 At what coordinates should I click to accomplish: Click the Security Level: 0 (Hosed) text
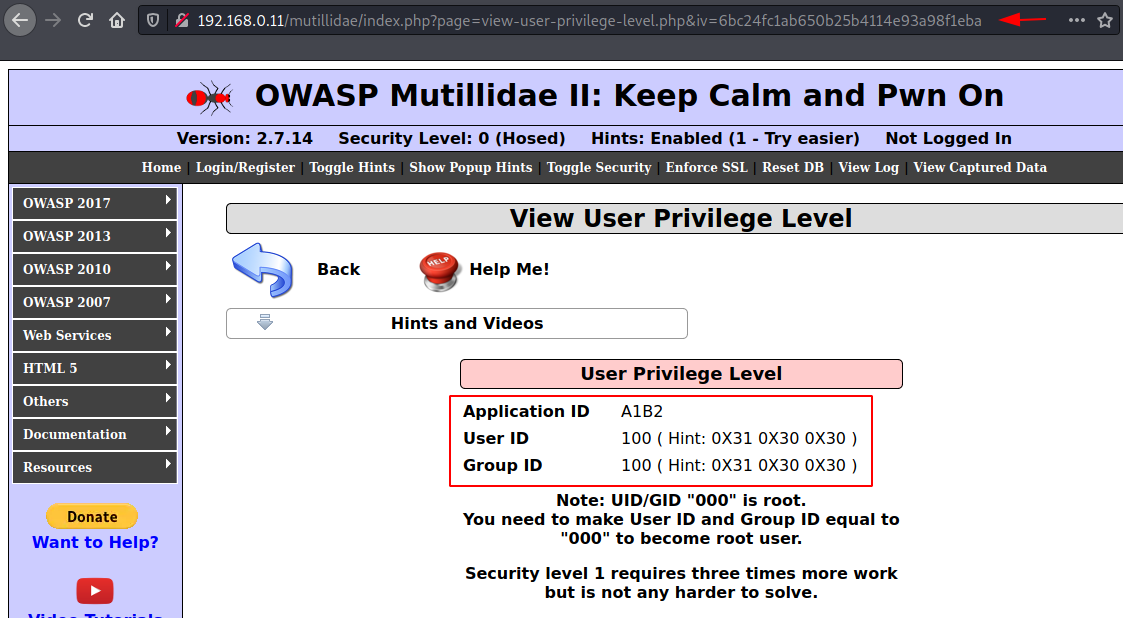point(452,138)
